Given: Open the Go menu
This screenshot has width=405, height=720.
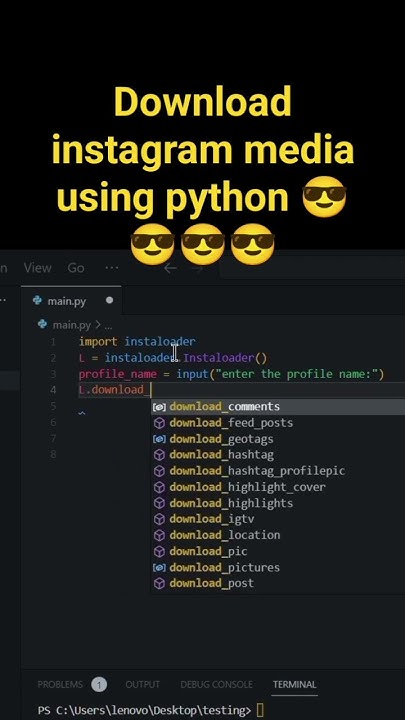Looking at the screenshot, I should [76, 268].
